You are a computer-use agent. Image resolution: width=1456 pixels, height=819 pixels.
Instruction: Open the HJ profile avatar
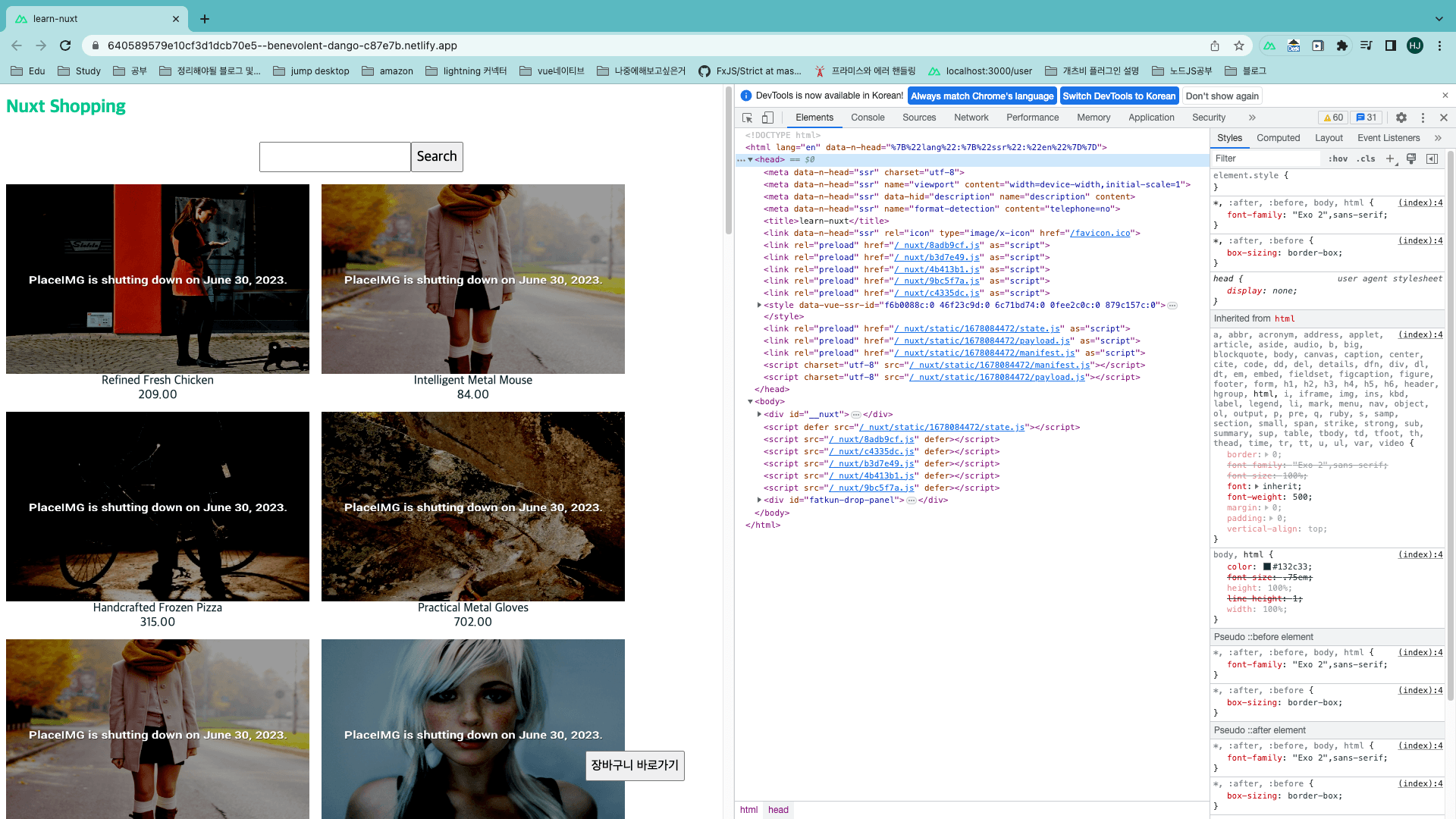(1415, 45)
